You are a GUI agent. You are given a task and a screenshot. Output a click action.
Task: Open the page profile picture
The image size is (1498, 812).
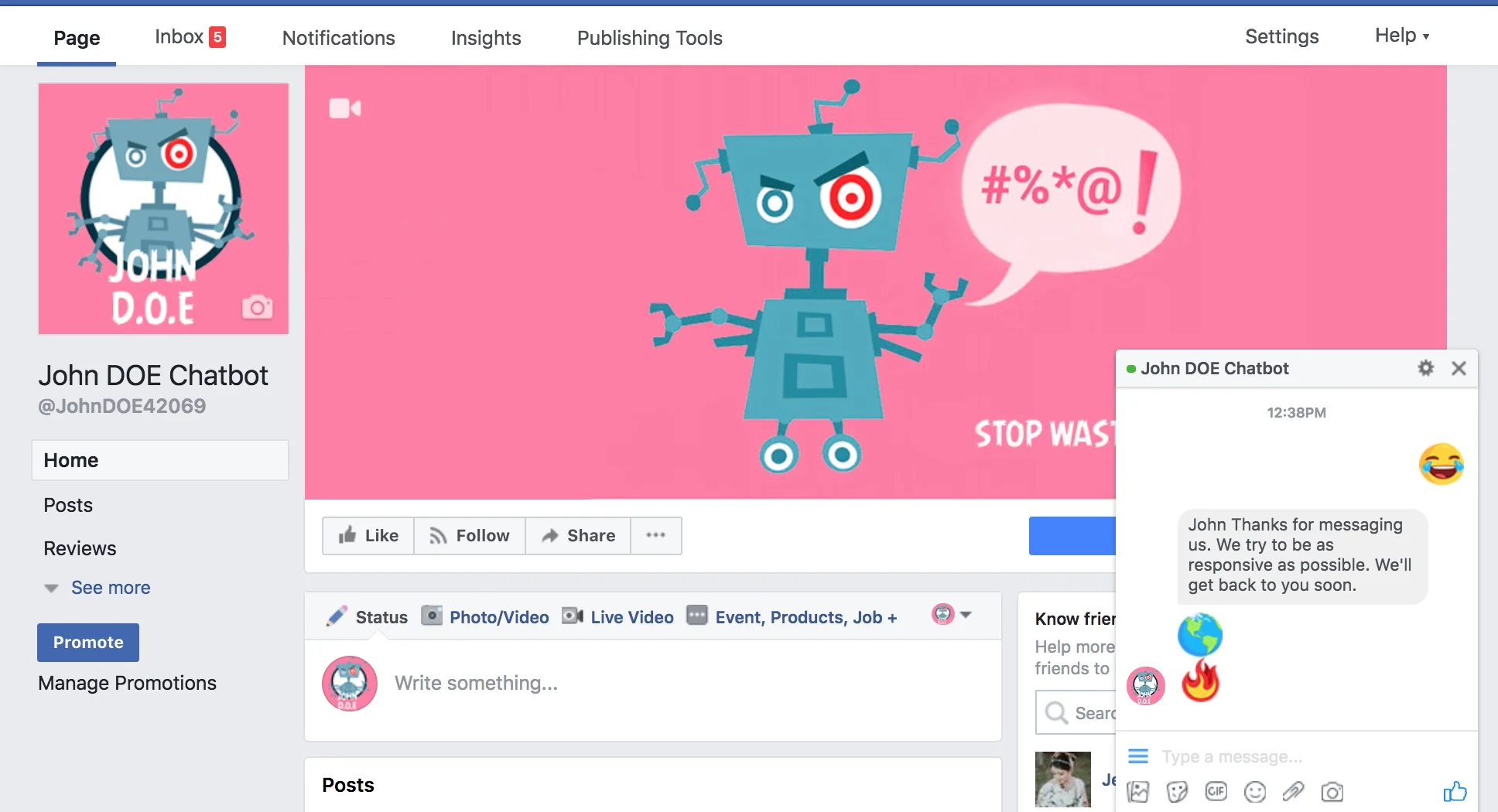(163, 209)
